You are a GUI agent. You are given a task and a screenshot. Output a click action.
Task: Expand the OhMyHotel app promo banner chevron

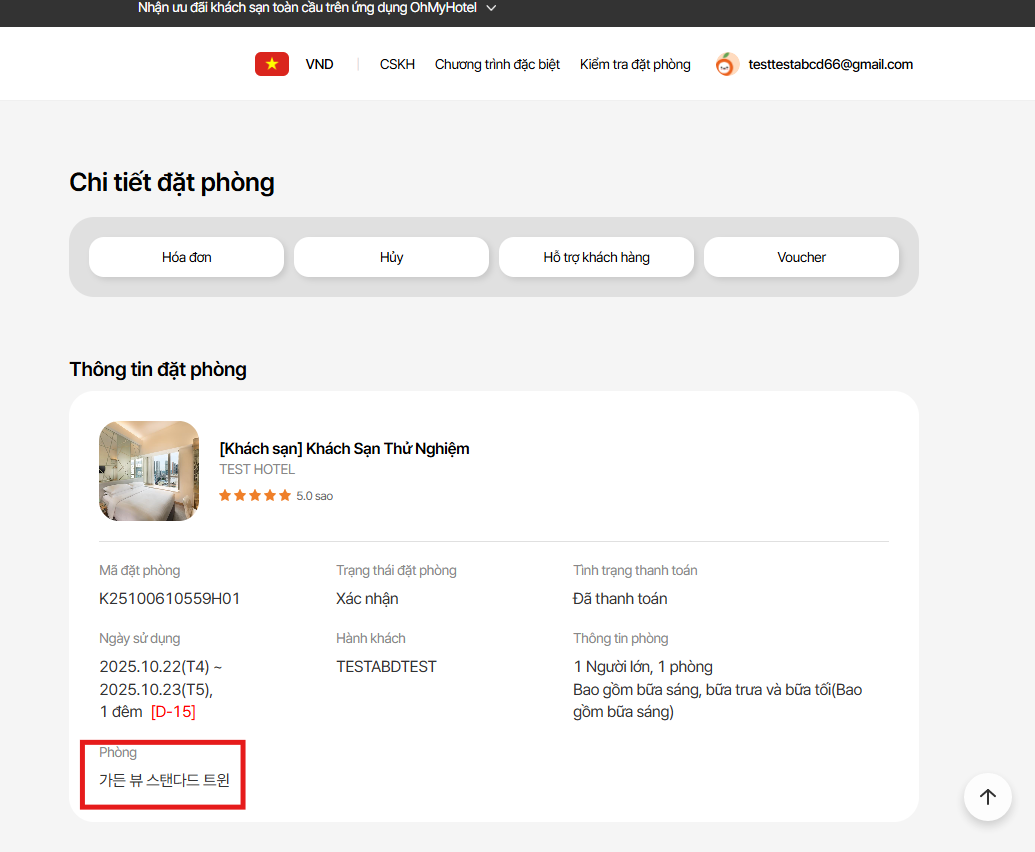(491, 8)
